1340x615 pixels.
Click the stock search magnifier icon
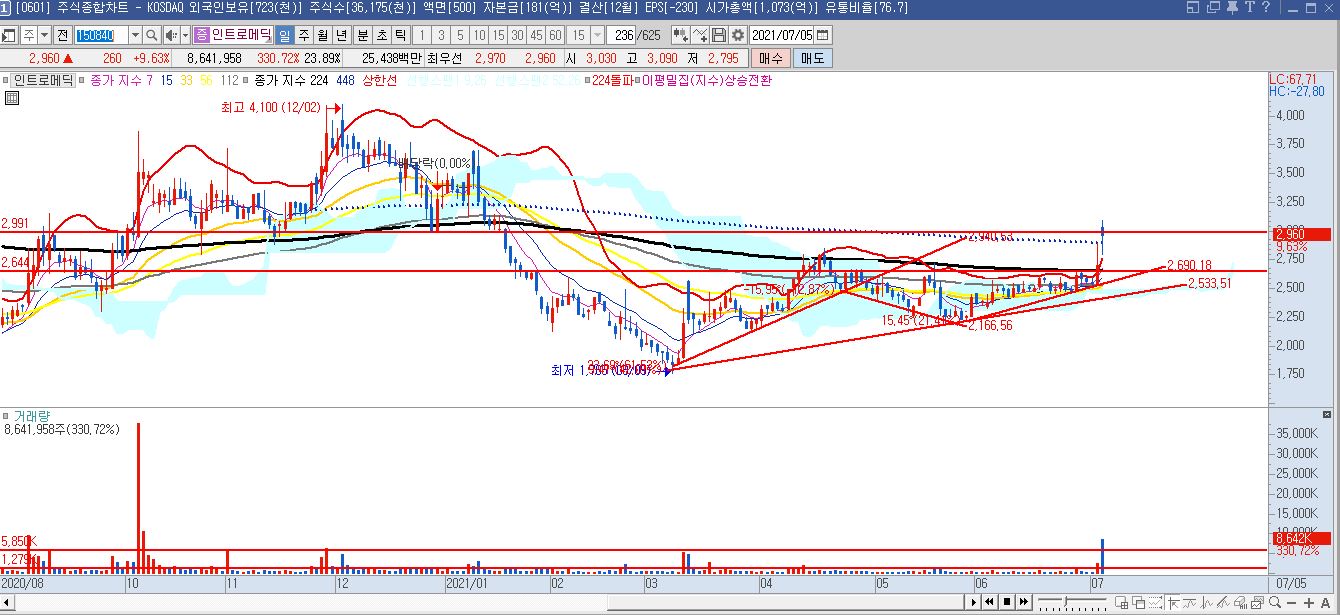pyautogui.click(x=152, y=35)
